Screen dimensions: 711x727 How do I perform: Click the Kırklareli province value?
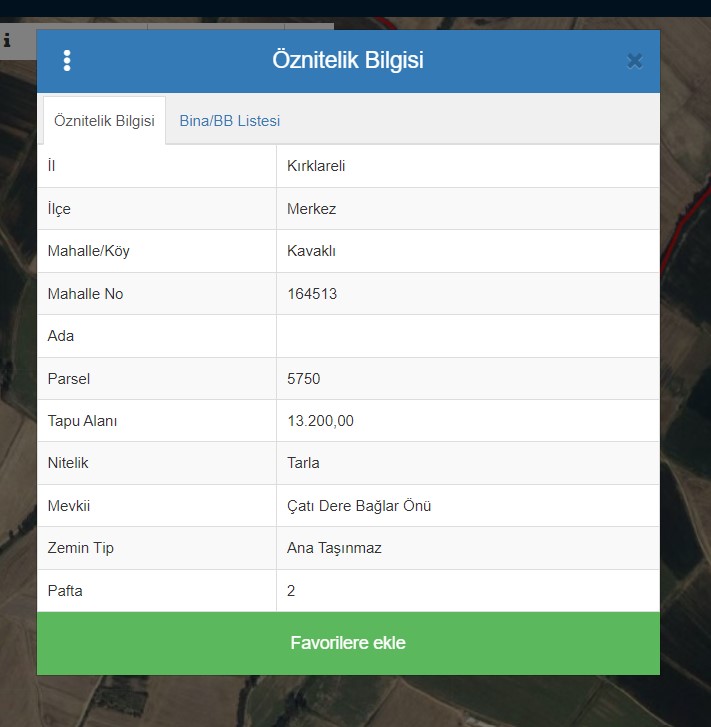click(x=316, y=166)
